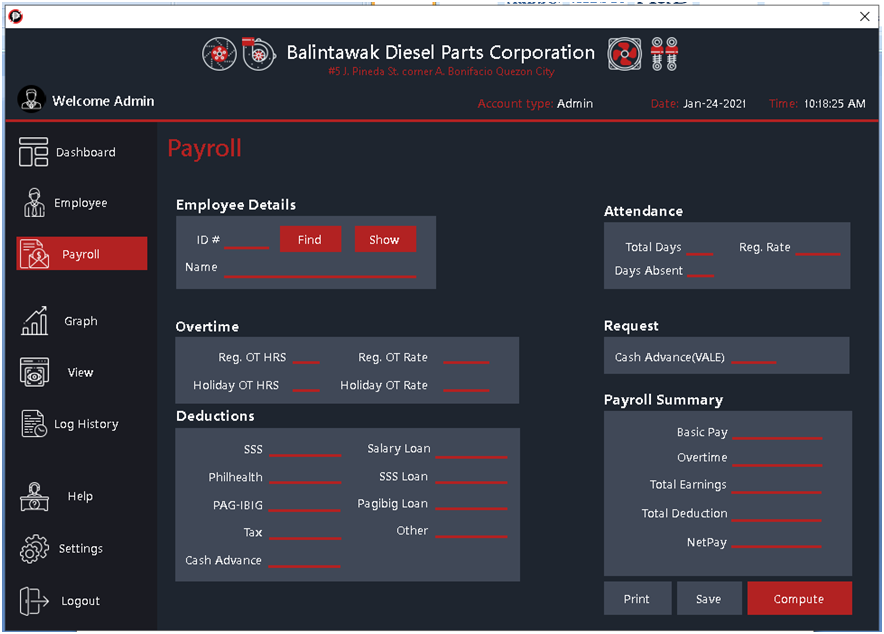Click the Cash Advance(VALE) request field
The height and width of the screenshot is (634, 884).
click(x=755, y=355)
